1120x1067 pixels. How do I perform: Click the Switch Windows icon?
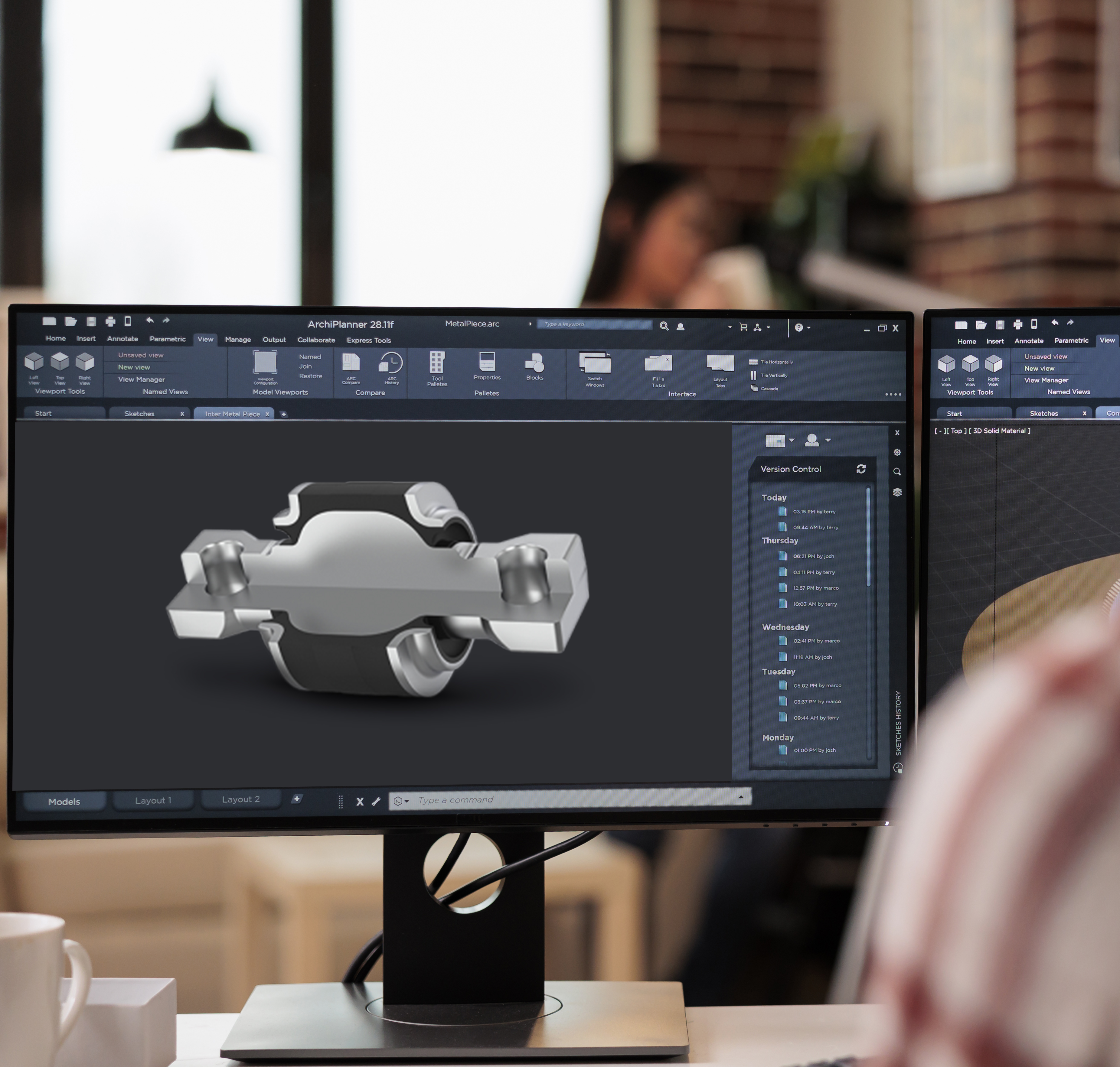pos(595,362)
